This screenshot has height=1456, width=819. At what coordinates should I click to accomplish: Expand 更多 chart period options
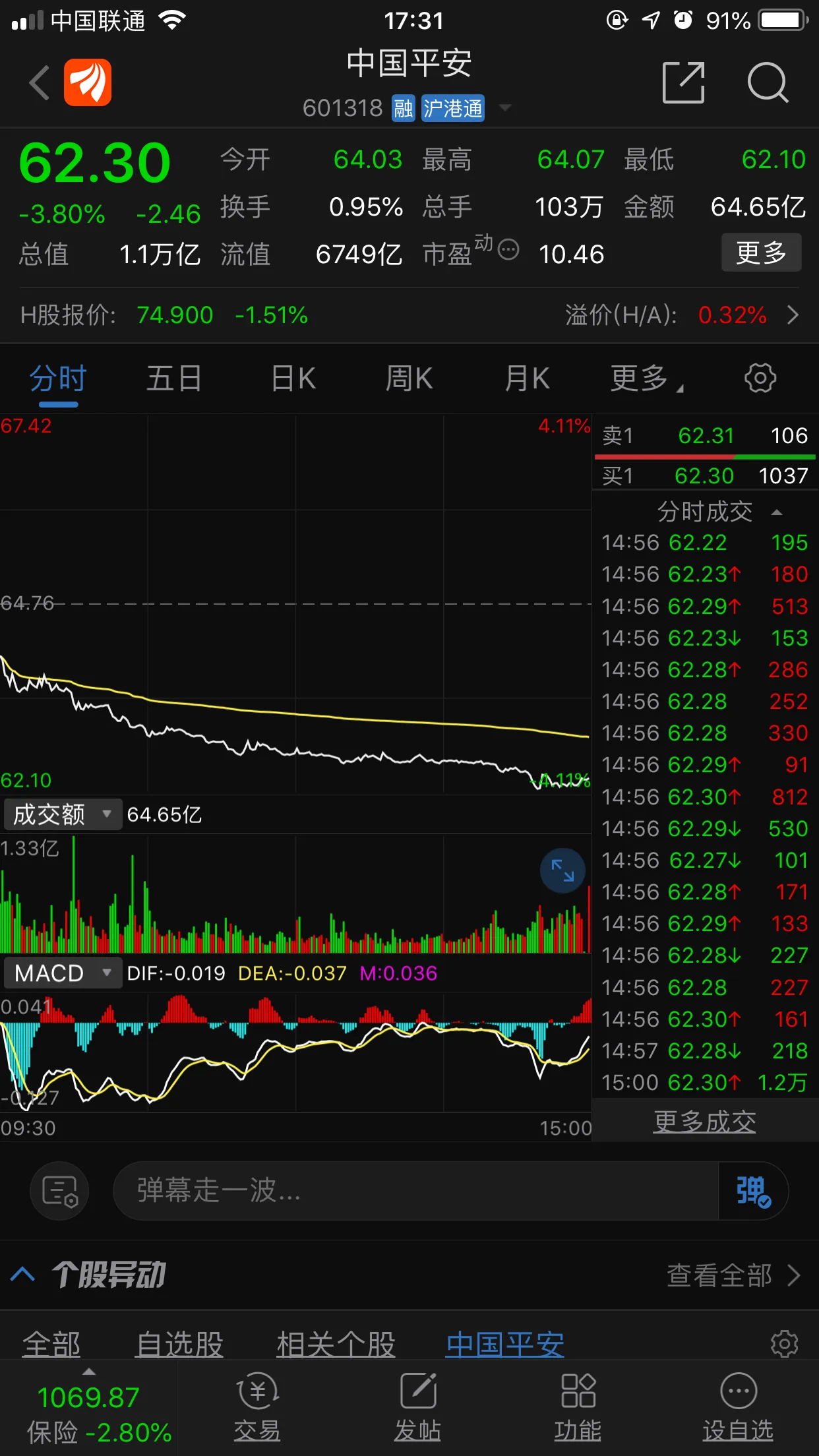tap(647, 379)
